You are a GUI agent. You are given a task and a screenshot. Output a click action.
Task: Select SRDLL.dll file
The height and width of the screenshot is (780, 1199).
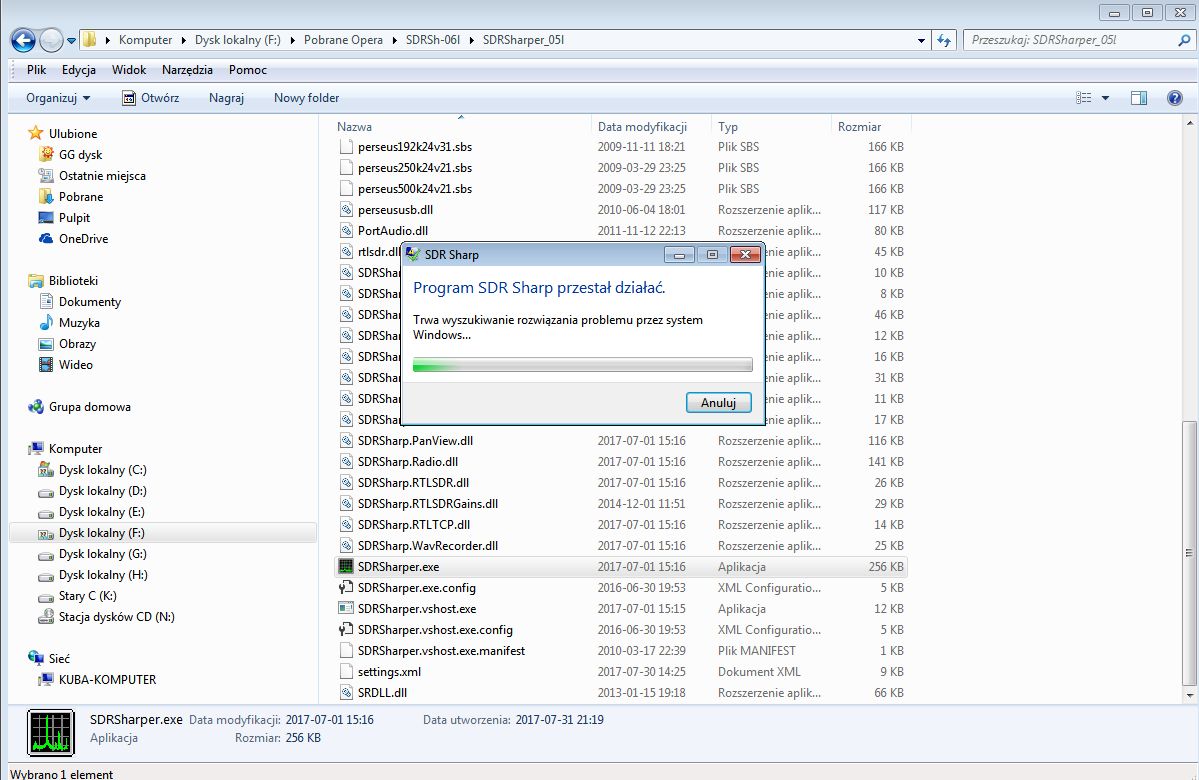[x=621, y=693]
